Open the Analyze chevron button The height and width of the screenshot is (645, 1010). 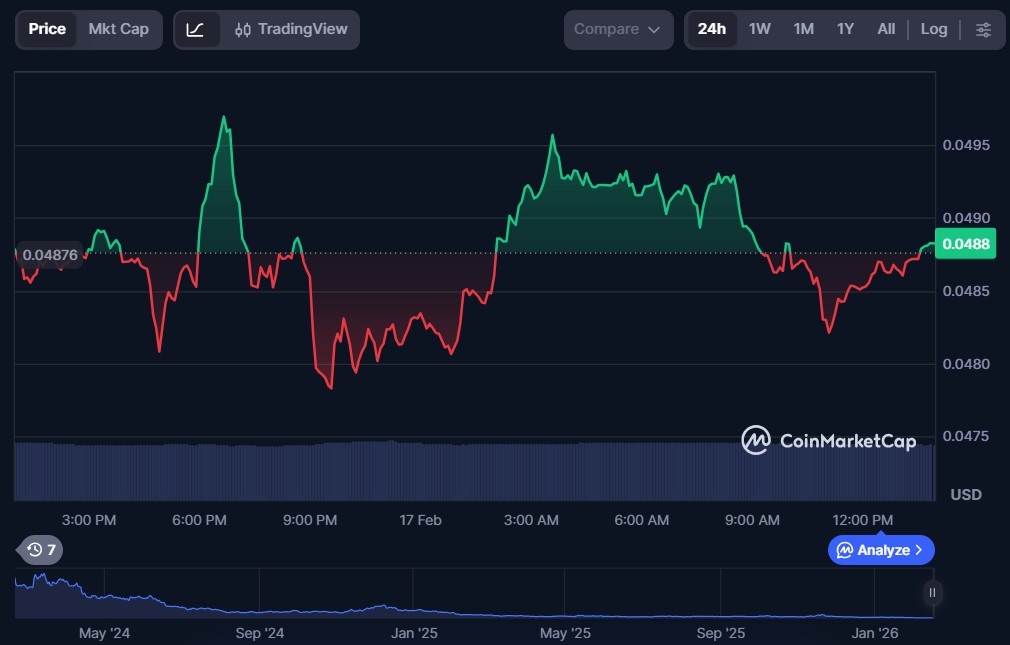point(881,550)
